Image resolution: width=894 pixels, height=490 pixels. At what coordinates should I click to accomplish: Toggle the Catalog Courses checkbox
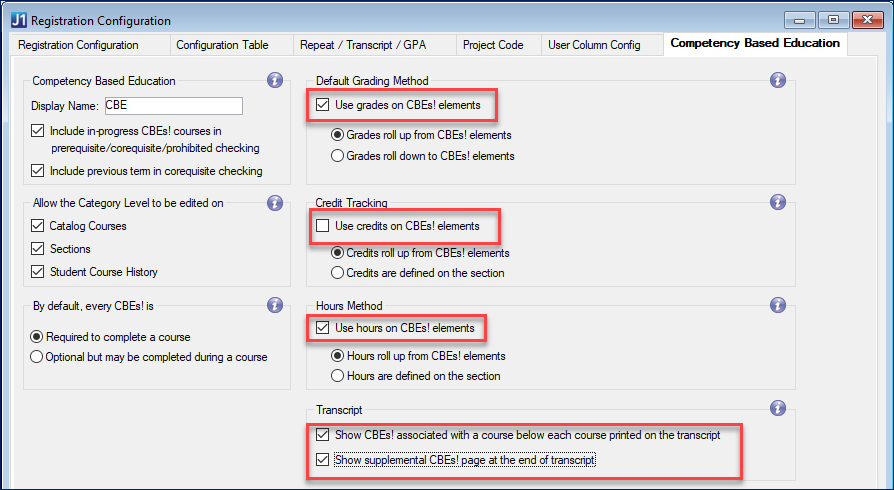39,226
